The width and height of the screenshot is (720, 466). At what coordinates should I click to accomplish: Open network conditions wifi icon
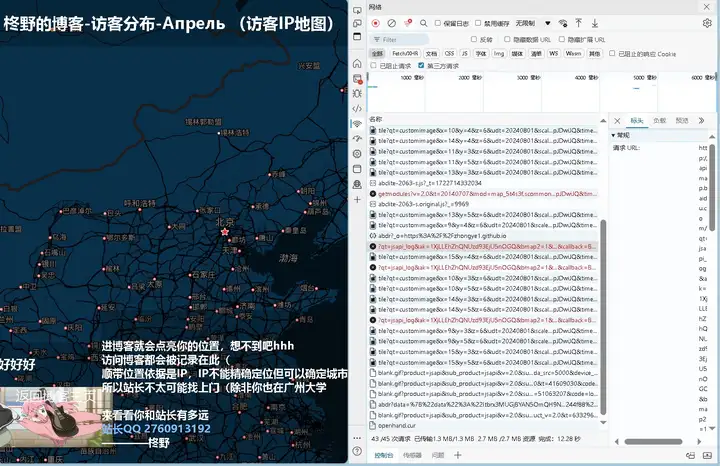pos(563,23)
